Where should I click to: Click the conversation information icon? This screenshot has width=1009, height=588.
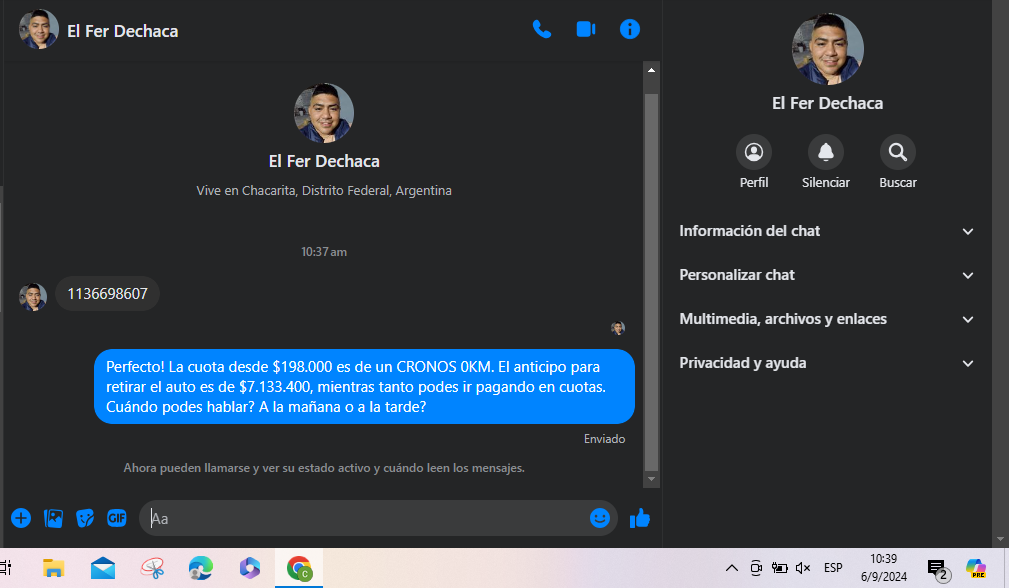click(630, 29)
